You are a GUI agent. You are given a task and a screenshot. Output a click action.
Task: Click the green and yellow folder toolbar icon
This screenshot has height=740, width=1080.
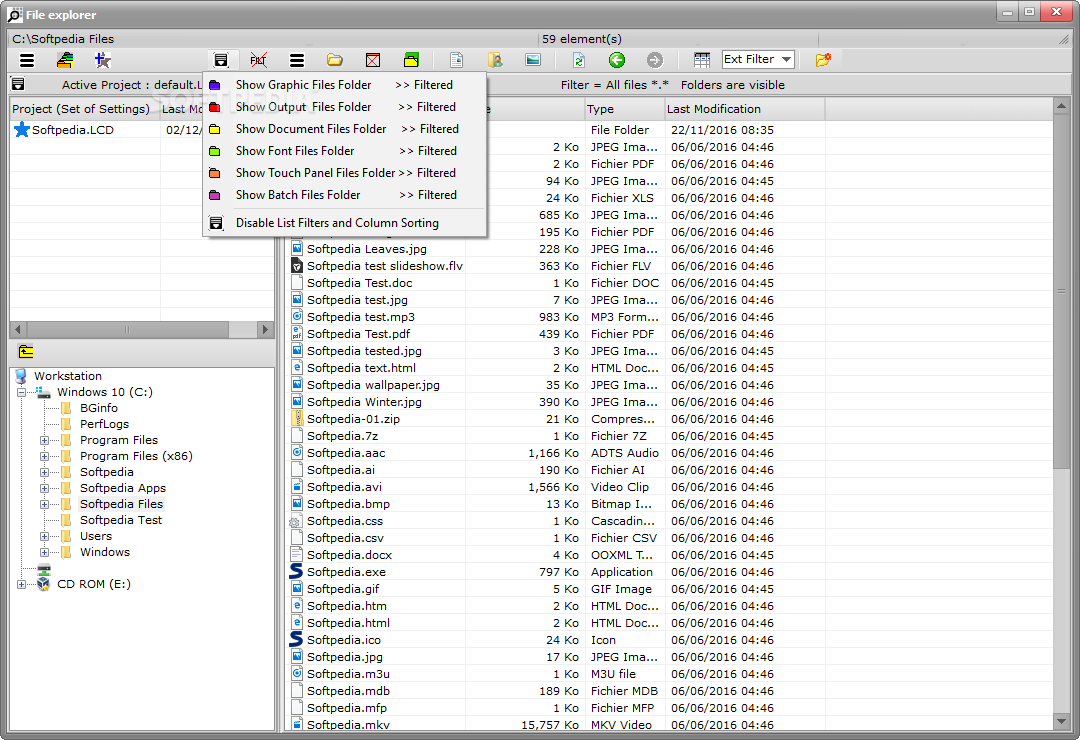pos(411,60)
